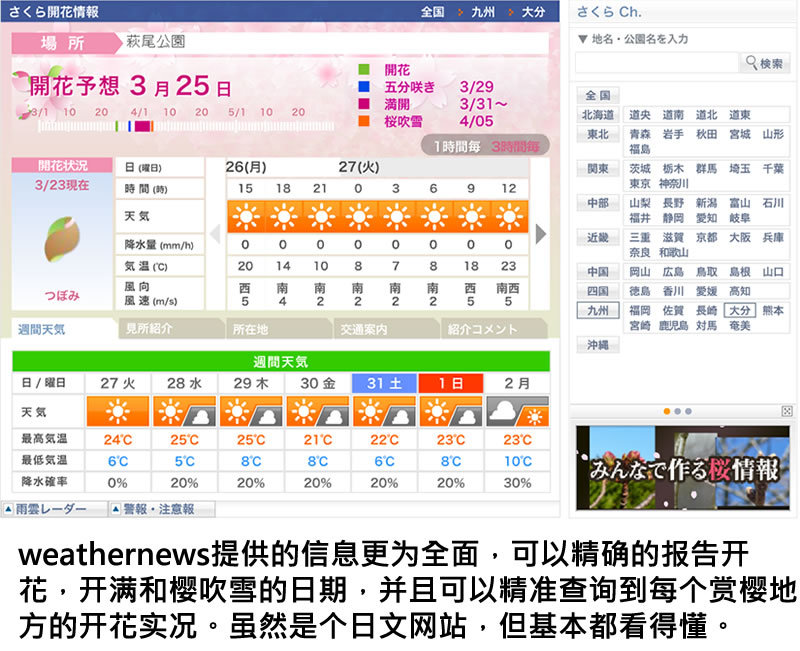Click the 大分 prefecture link in region list

(x=740, y=310)
